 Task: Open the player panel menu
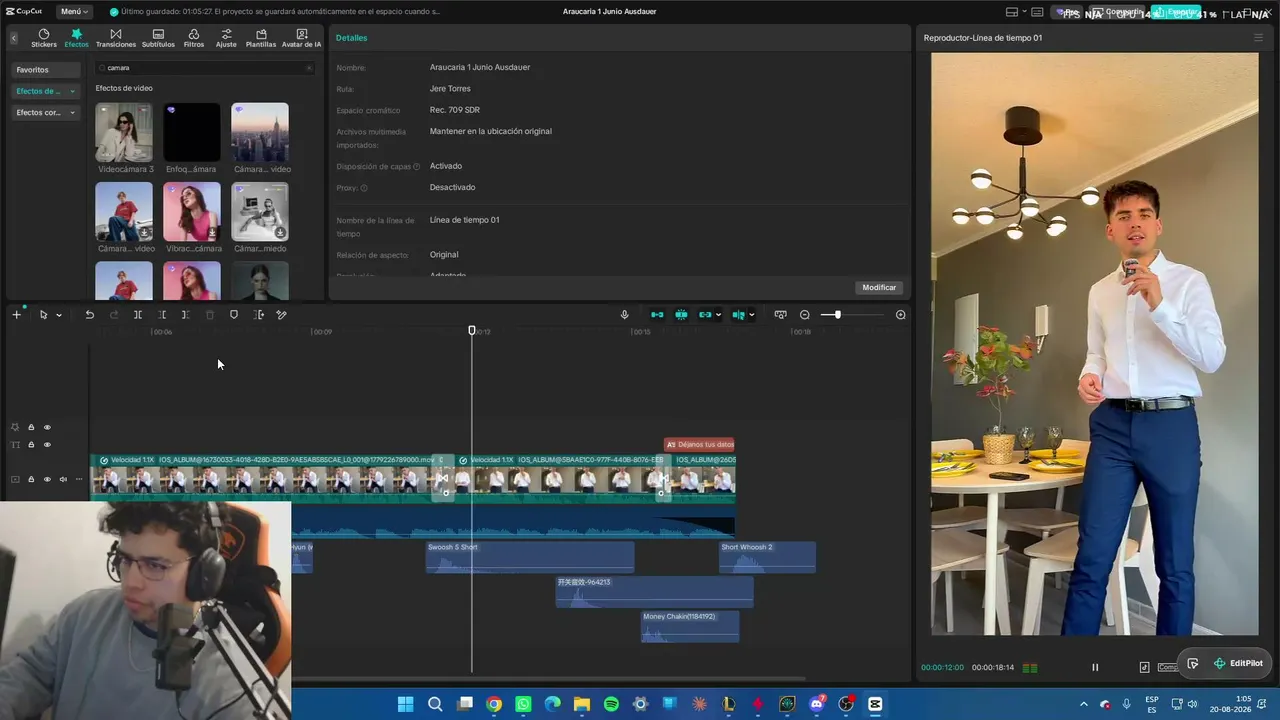pos(1258,38)
